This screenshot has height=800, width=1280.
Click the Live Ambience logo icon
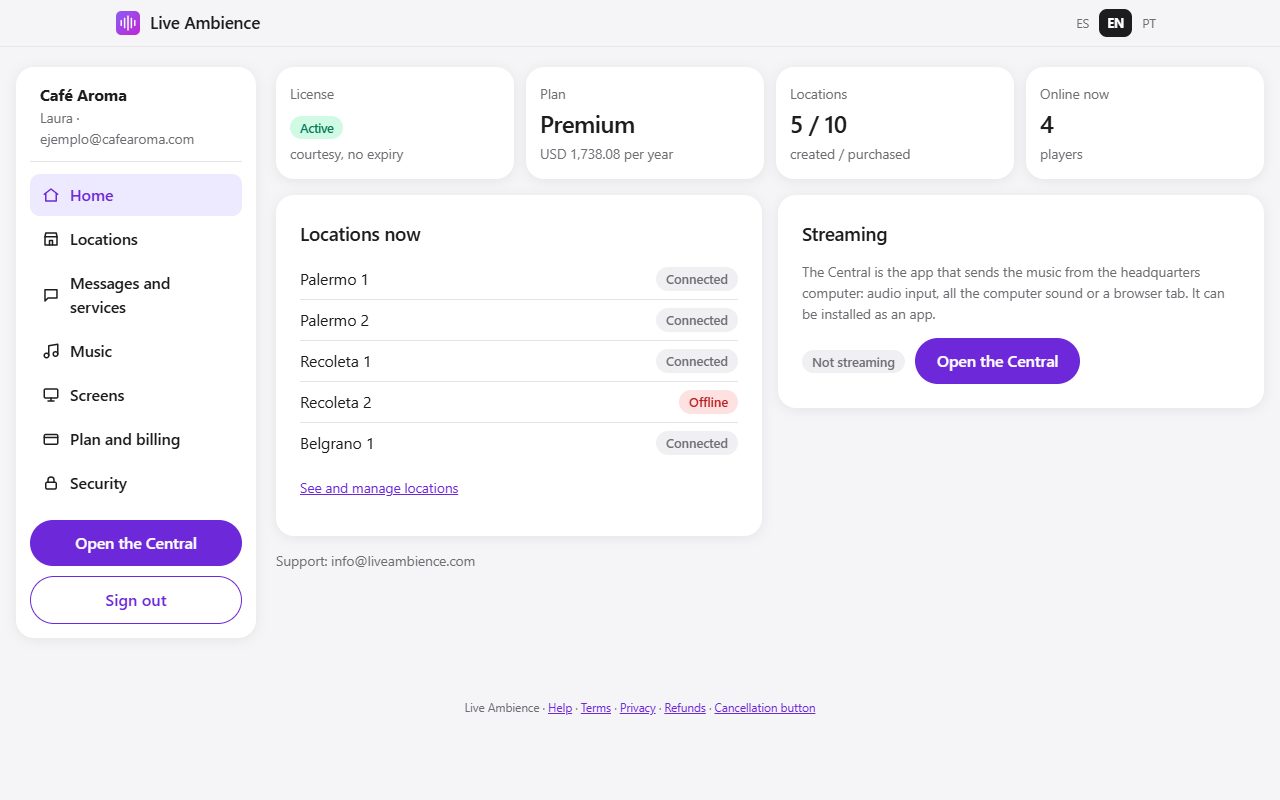128,23
